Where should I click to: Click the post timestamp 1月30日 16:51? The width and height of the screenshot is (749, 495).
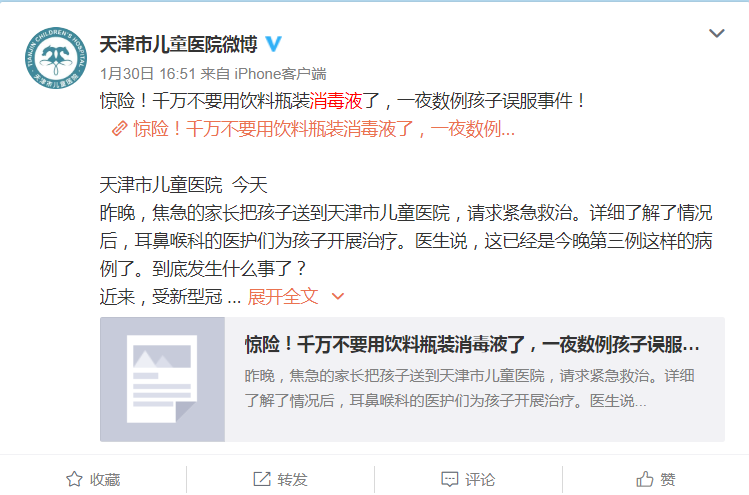click(148, 74)
